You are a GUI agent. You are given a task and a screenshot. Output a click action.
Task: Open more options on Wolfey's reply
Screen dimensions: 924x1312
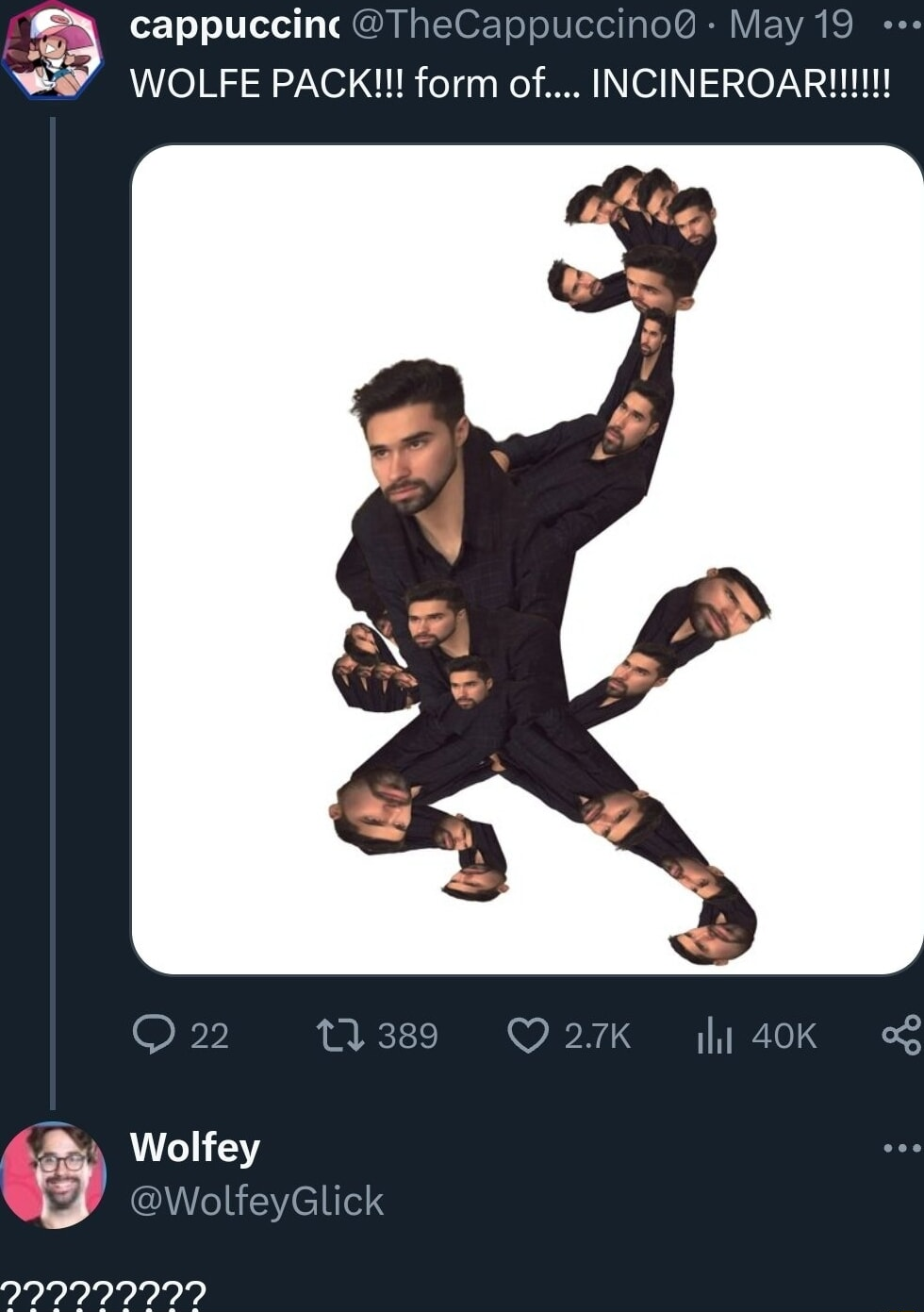(x=900, y=1148)
